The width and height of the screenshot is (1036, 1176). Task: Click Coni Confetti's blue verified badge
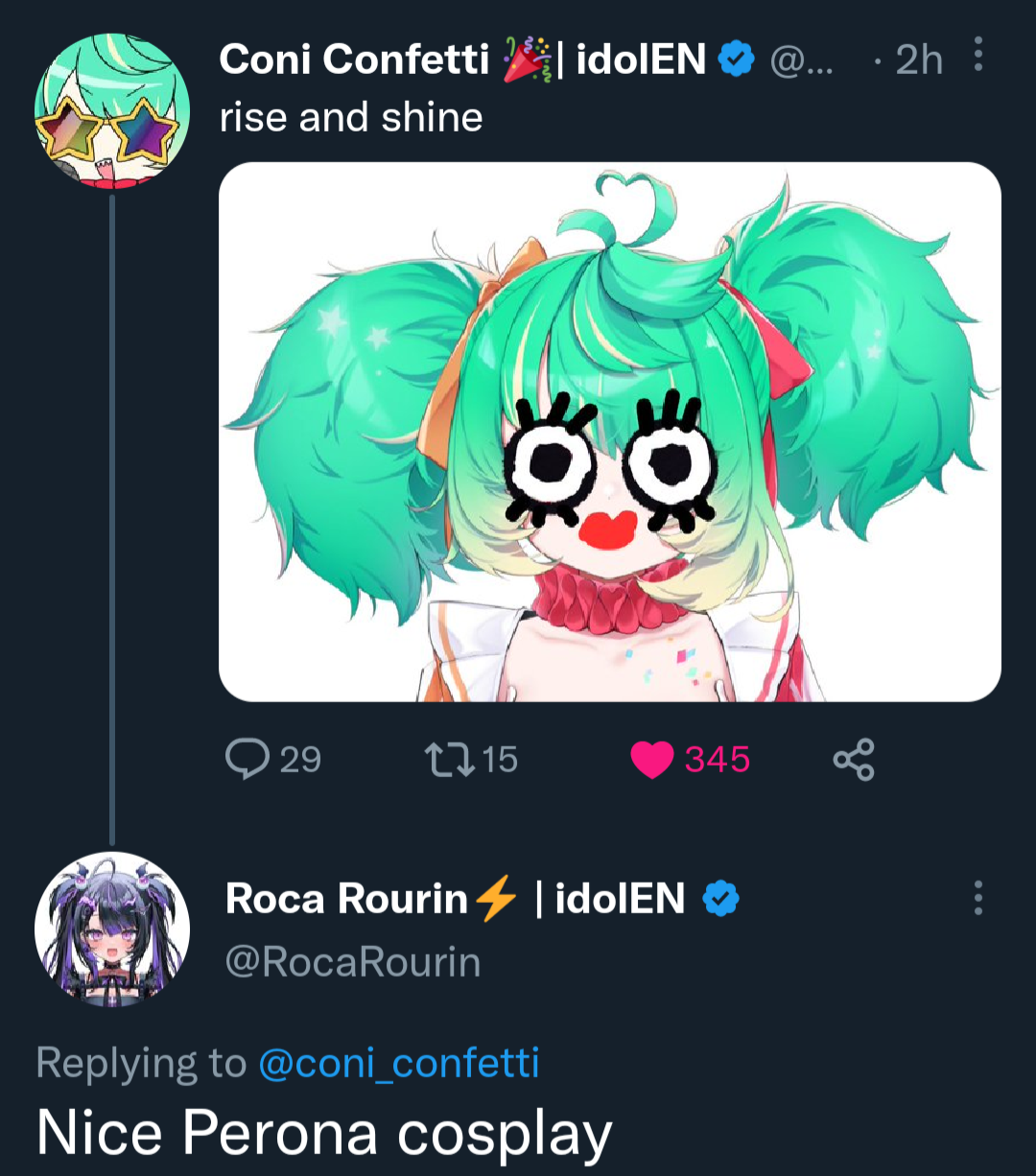(737, 59)
